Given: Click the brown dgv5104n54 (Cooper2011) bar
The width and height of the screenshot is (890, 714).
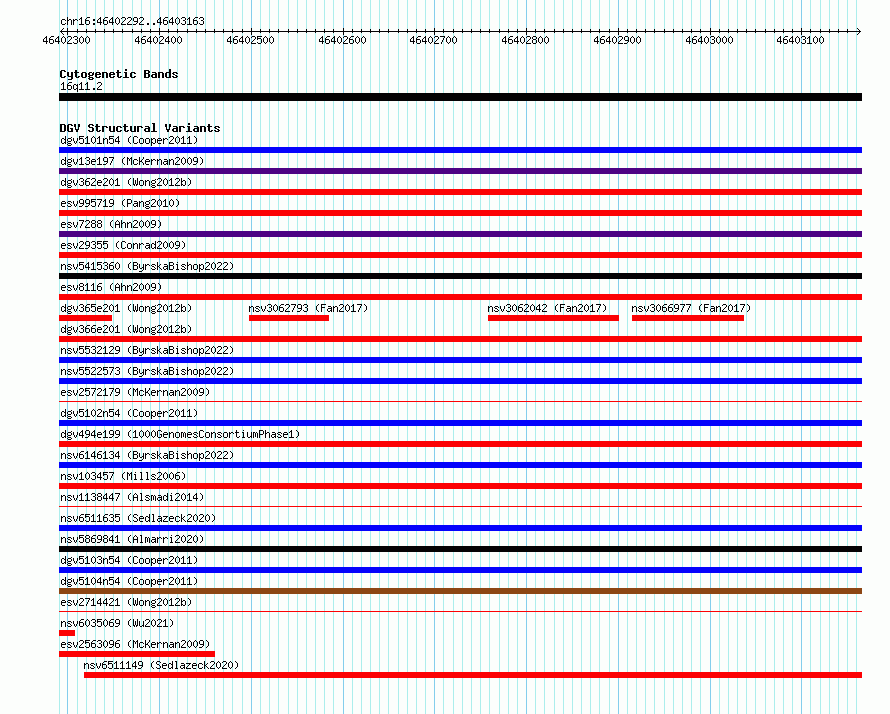Looking at the screenshot, I should pos(460,591).
